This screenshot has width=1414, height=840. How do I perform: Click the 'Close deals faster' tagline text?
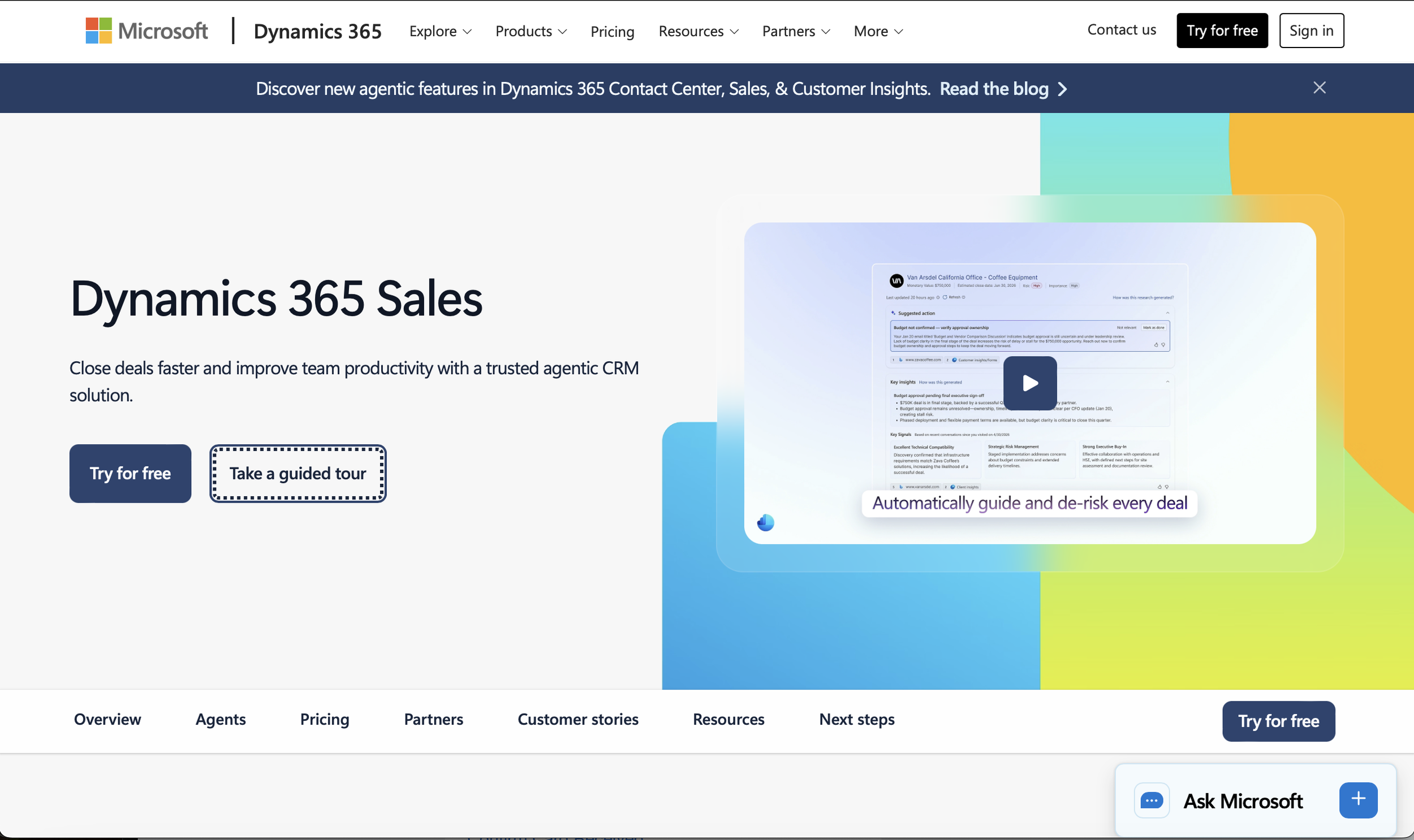354,382
